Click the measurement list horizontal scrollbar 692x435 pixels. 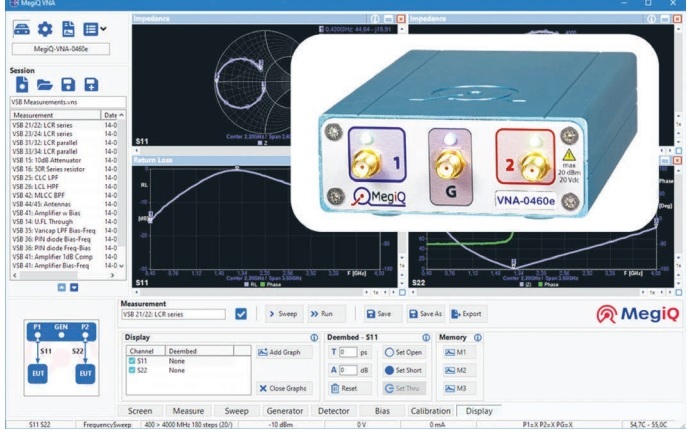pyautogui.click(x=64, y=275)
